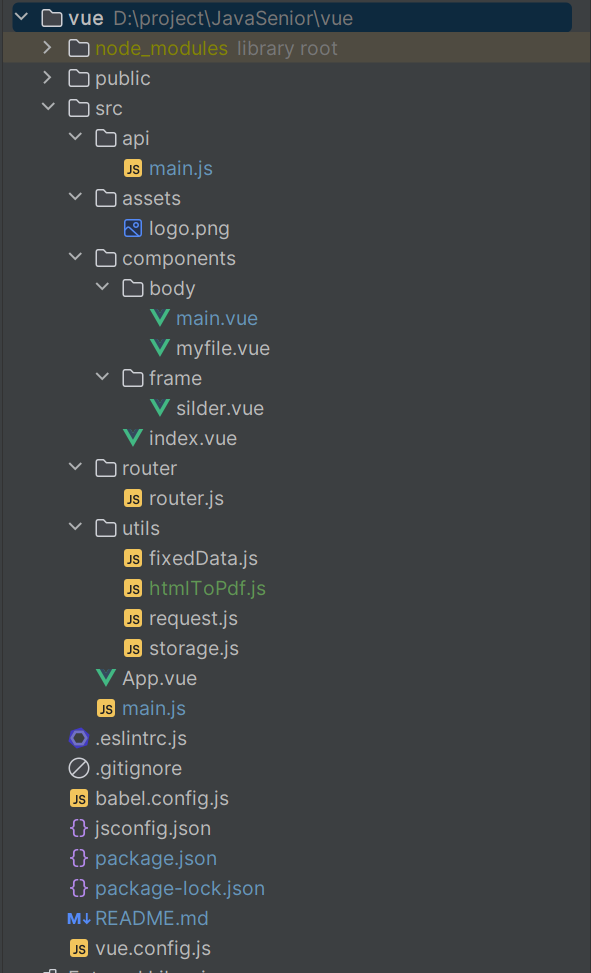Screen dimensions: 591x973
Task: Collapse the vue project root node
Action: click(21, 17)
